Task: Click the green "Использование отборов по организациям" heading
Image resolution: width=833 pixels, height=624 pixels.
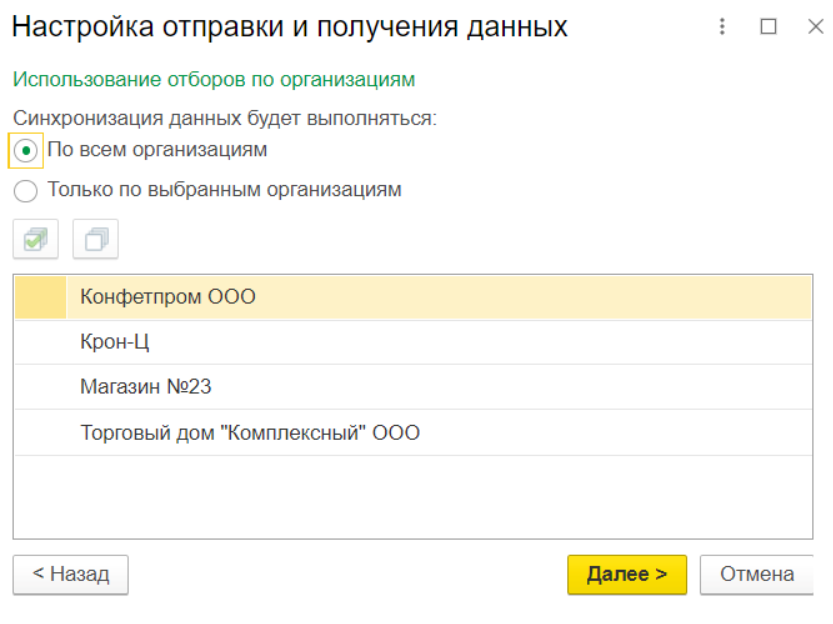Action: pyautogui.click(x=214, y=78)
